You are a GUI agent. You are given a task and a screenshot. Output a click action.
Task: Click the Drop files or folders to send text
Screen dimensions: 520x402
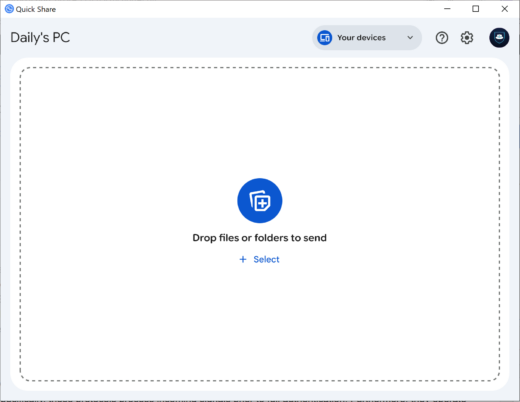click(259, 238)
